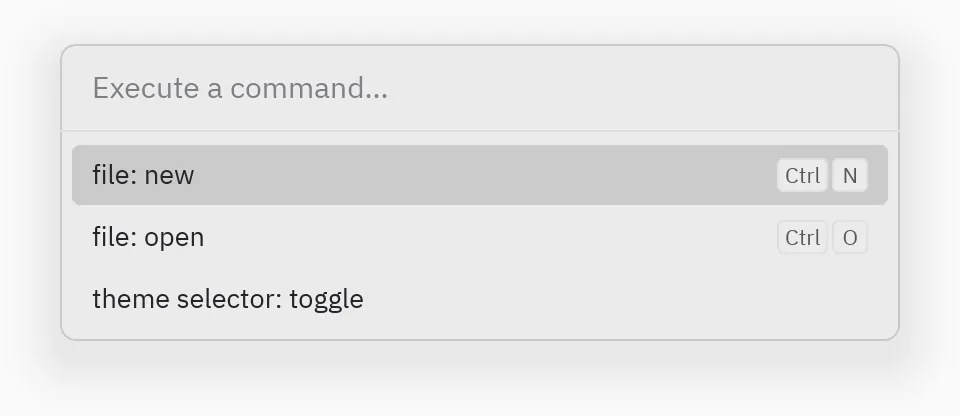960x416 pixels.
Task: Toggle the theme selector from the list
Action: [x=480, y=299]
